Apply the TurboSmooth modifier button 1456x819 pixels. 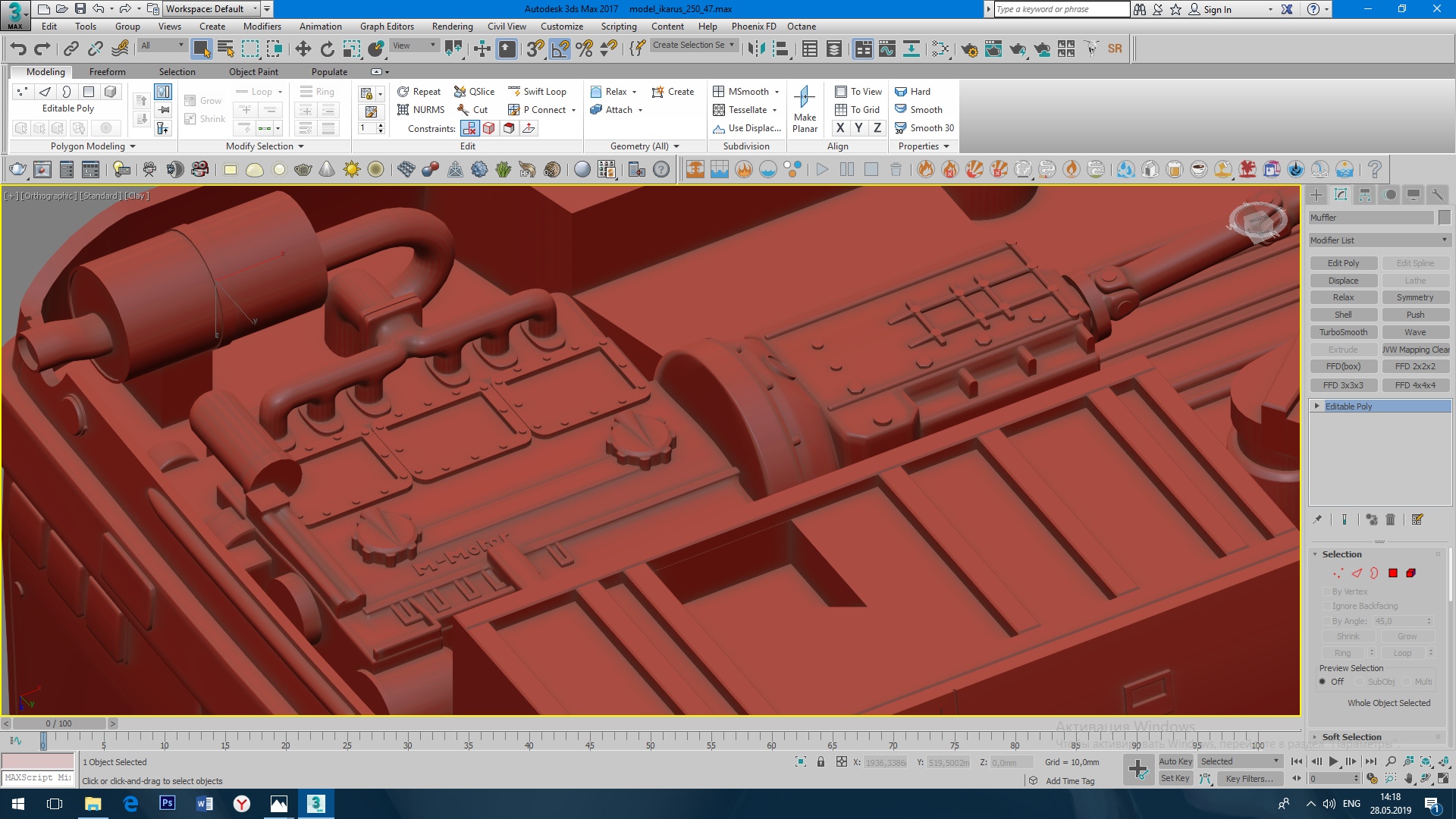coord(1343,332)
